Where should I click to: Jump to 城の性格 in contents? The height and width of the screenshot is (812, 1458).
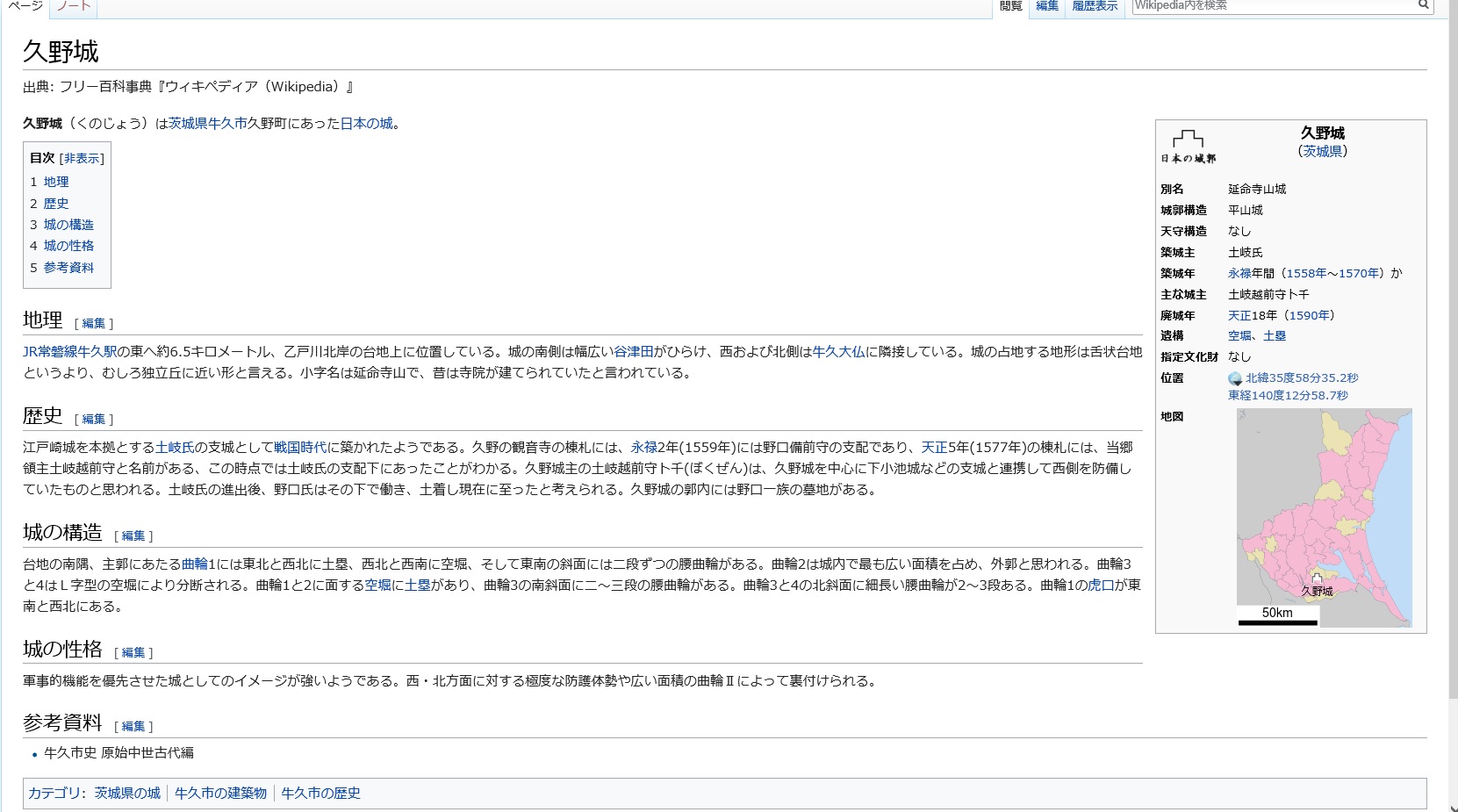click(x=68, y=246)
